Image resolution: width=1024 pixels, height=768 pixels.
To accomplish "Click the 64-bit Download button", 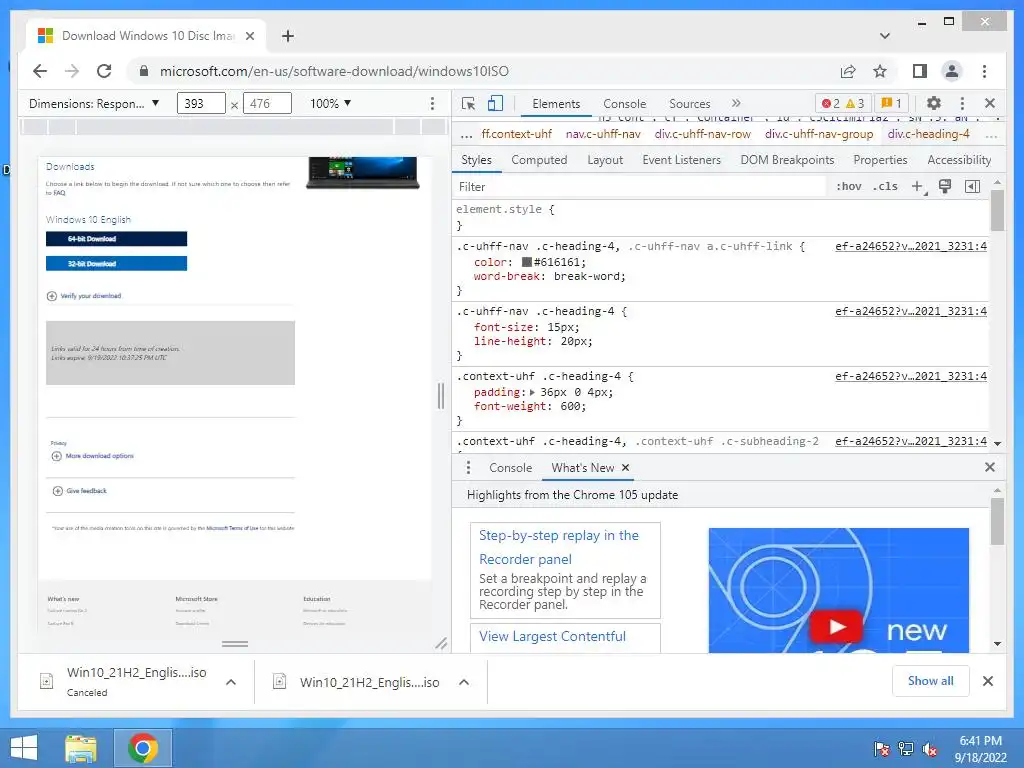I will [116, 239].
